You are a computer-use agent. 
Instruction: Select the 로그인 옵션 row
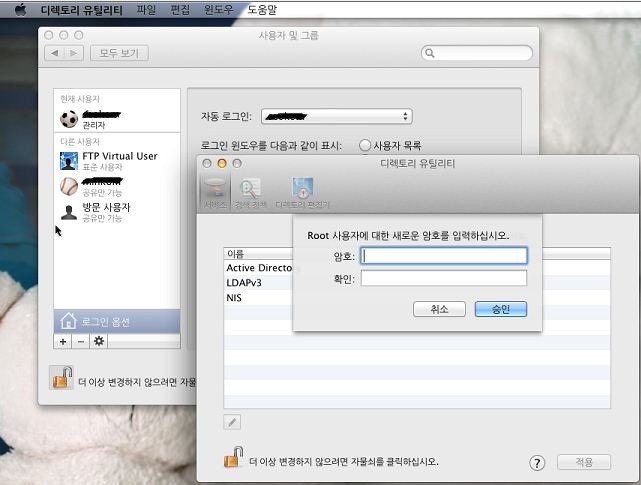[x=117, y=321]
